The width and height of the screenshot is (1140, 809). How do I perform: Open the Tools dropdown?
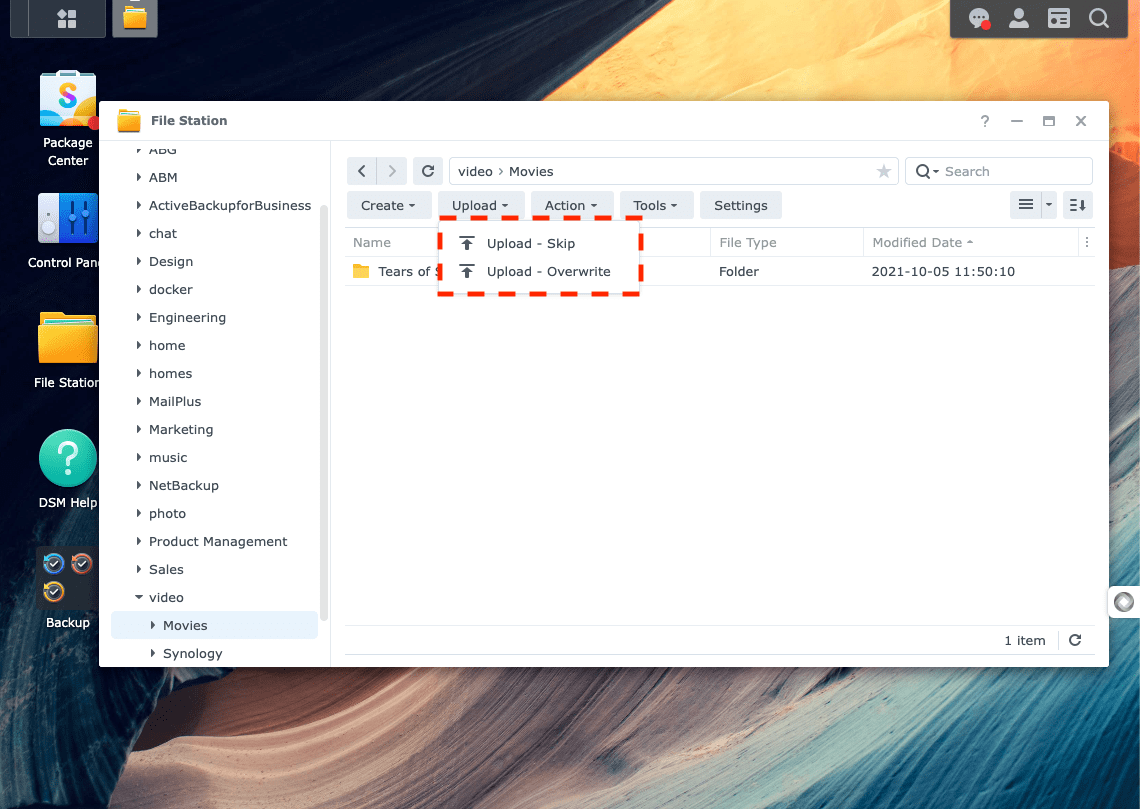click(x=655, y=205)
